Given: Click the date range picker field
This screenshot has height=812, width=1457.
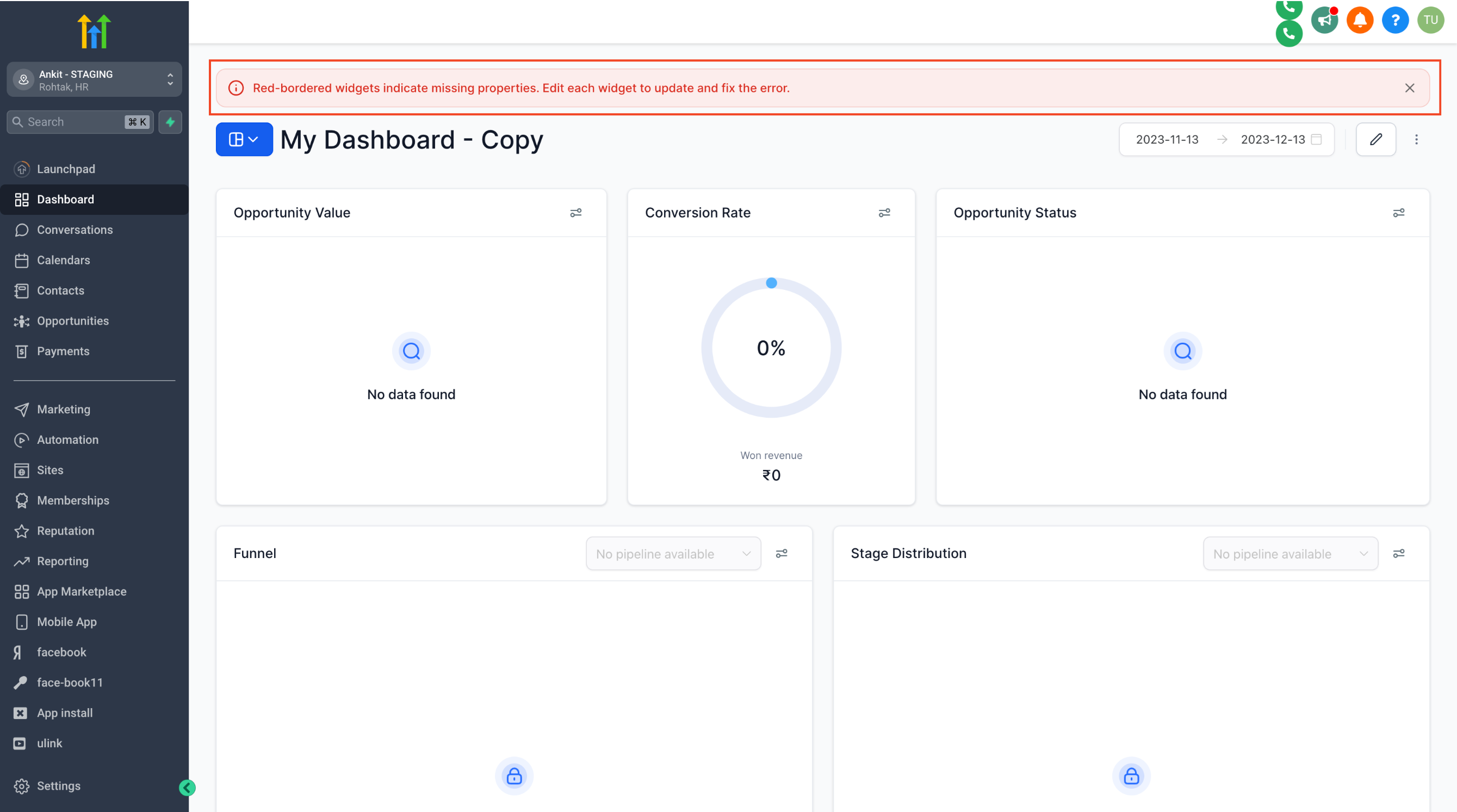Looking at the screenshot, I should [x=1226, y=139].
